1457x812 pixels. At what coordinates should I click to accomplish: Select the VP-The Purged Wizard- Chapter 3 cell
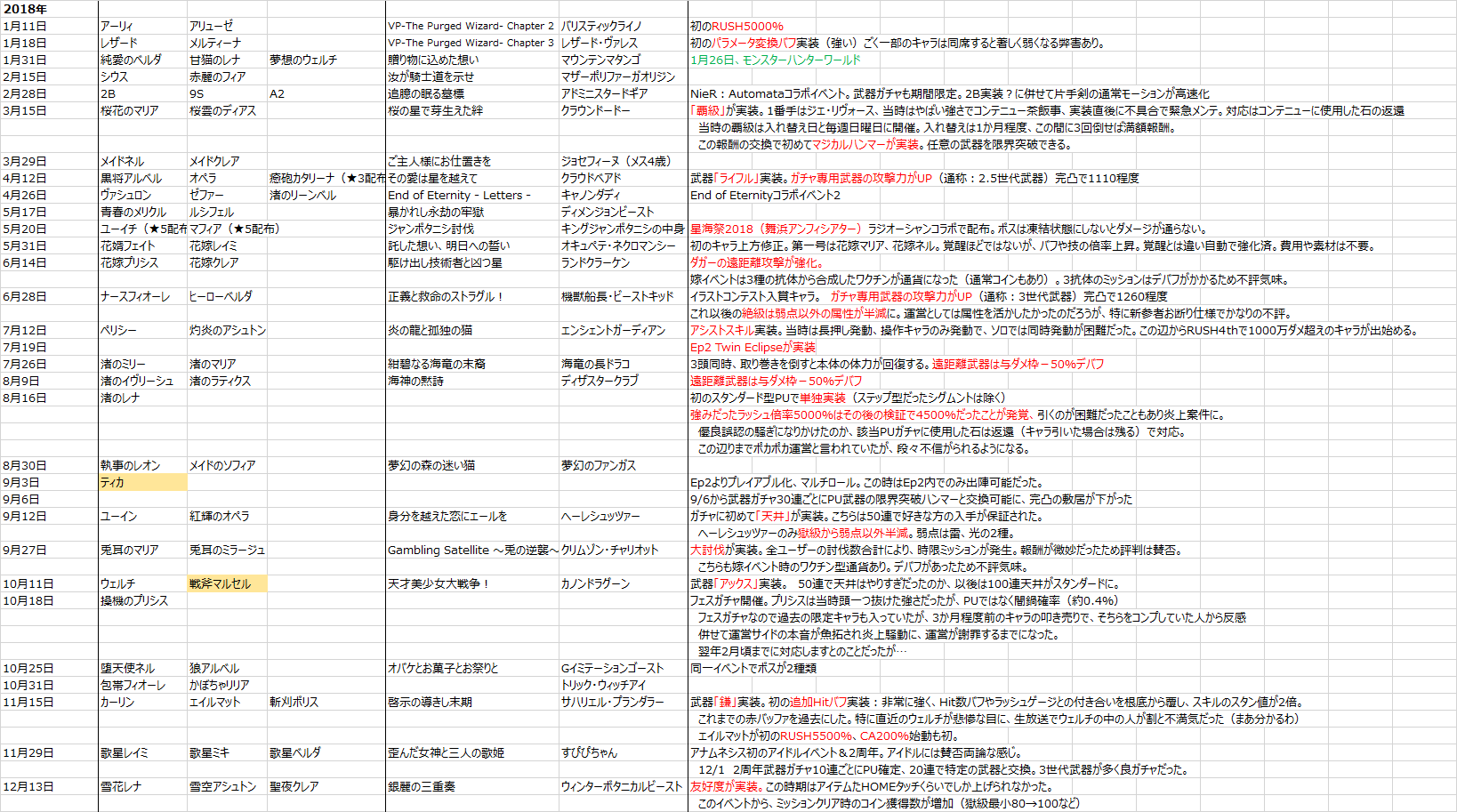click(x=472, y=43)
